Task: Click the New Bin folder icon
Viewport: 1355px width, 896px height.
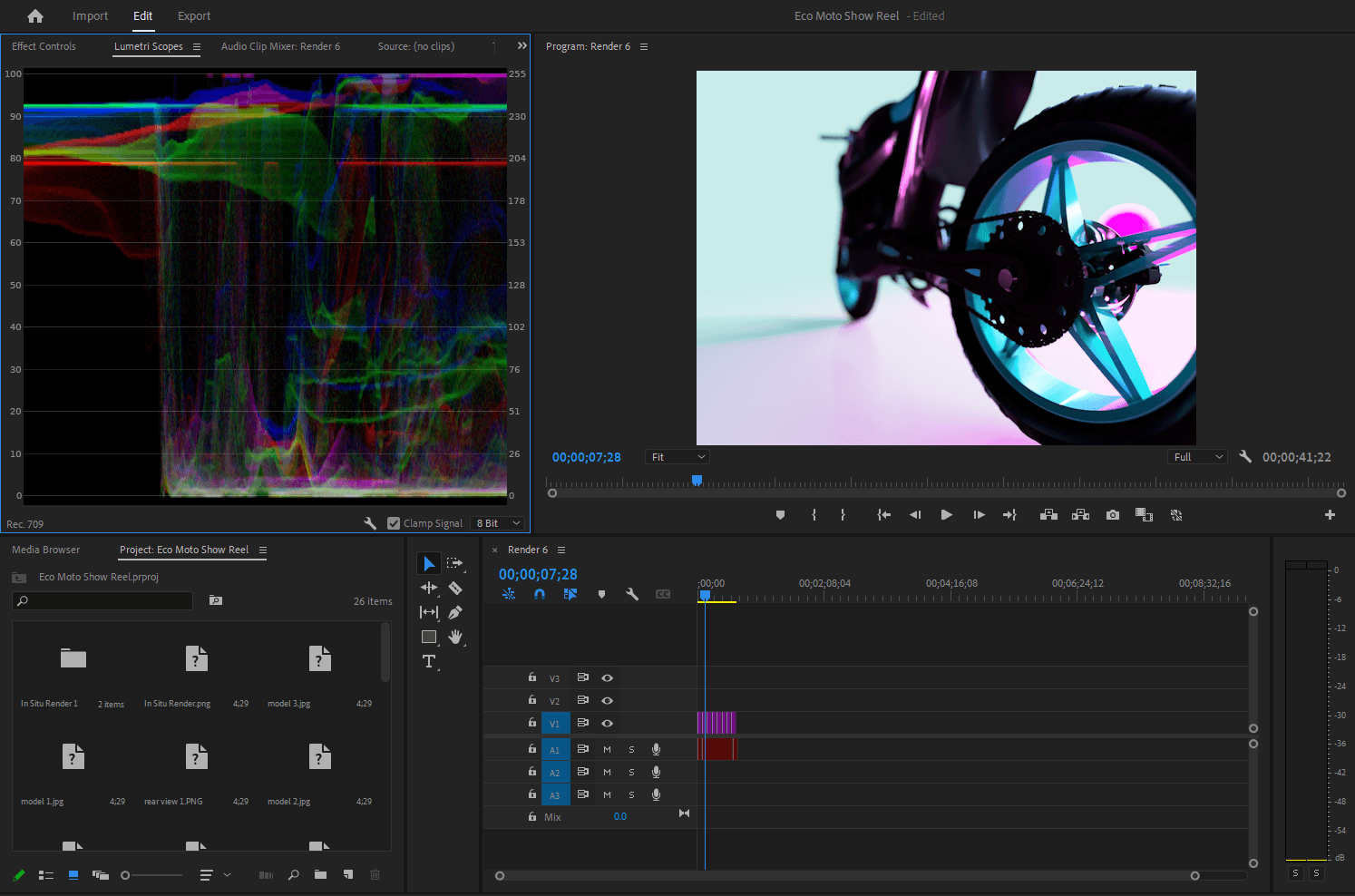Action: pos(320,875)
